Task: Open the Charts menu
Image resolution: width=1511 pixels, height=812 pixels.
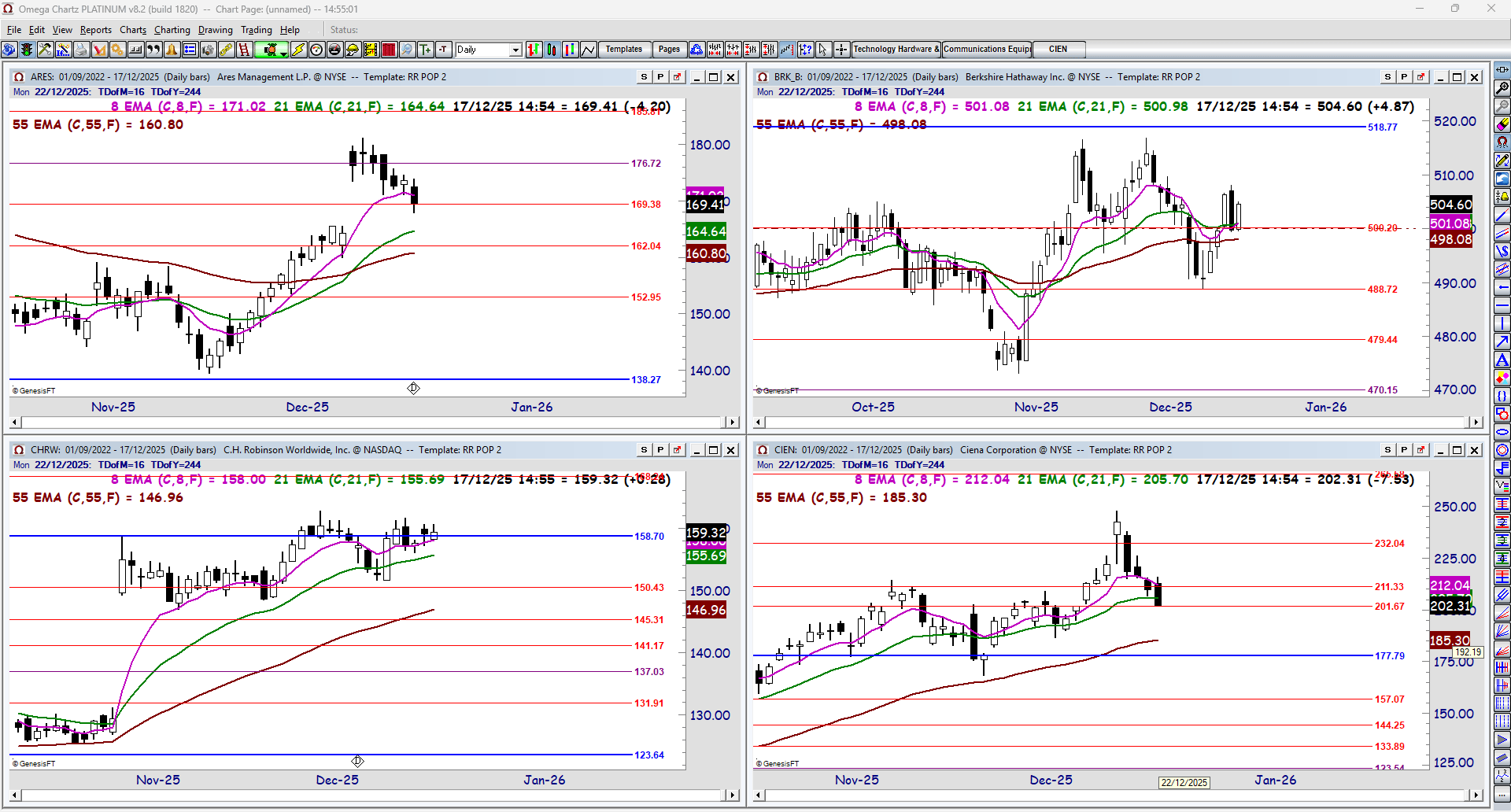Action: click(x=133, y=30)
